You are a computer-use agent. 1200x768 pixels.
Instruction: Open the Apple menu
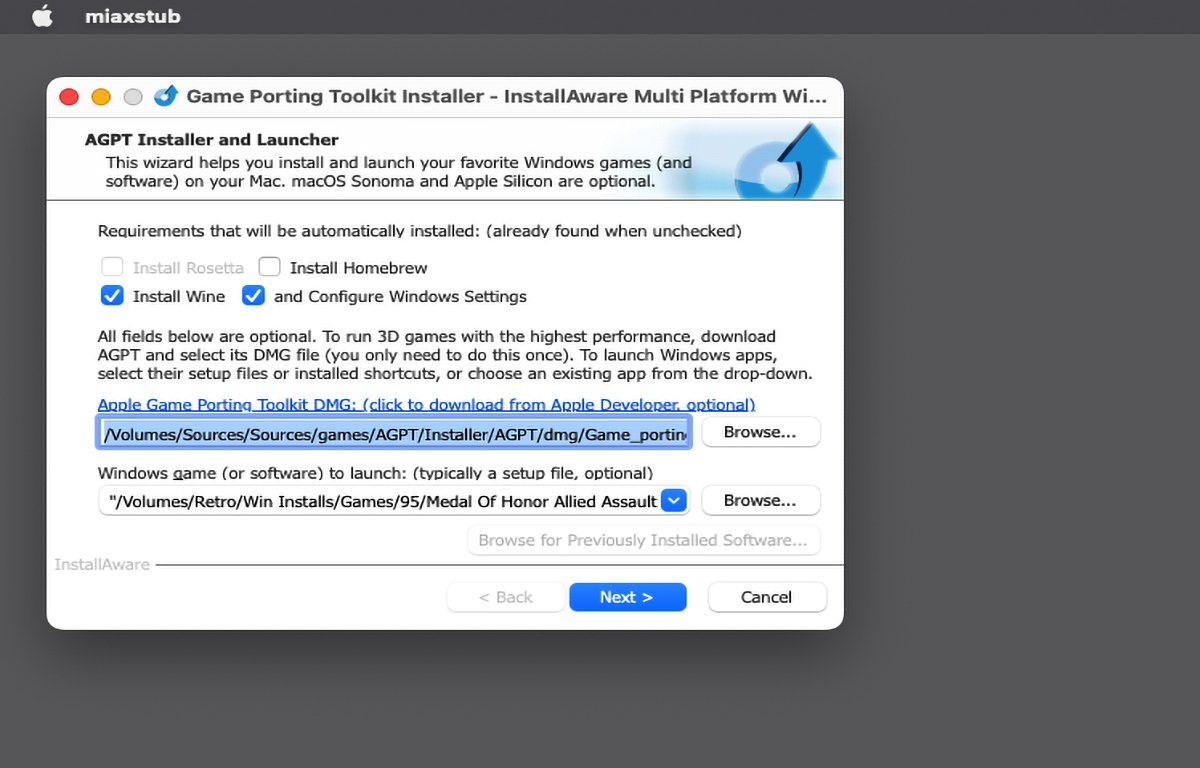(41, 17)
